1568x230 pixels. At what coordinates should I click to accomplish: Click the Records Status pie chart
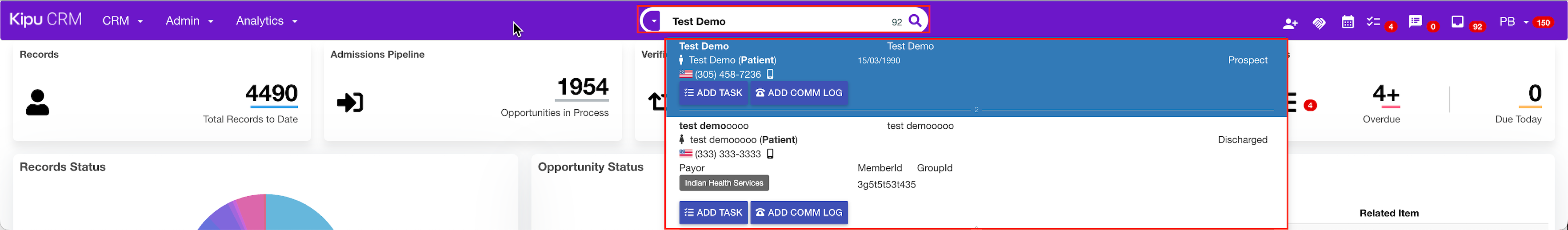point(266,212)
